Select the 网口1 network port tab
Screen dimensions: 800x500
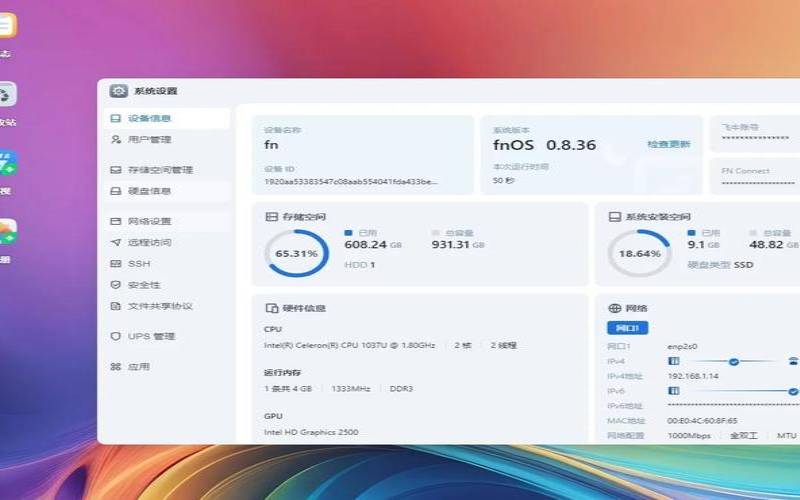(x=628, y=328)
